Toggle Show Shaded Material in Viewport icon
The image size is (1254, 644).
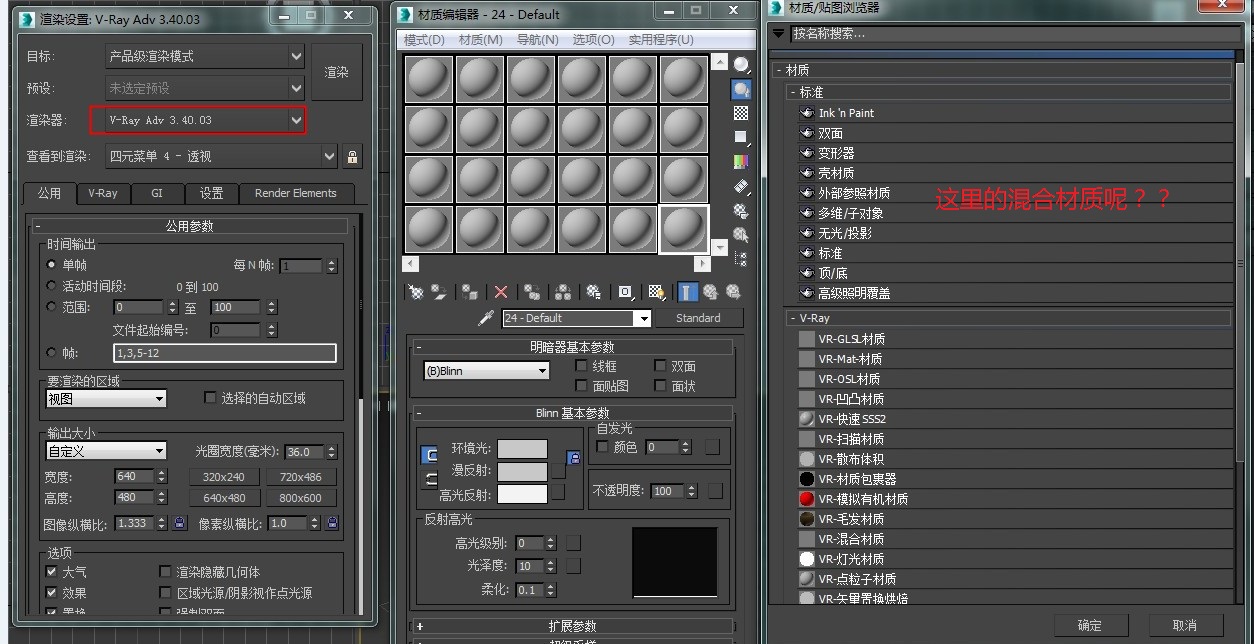[656, 292]
